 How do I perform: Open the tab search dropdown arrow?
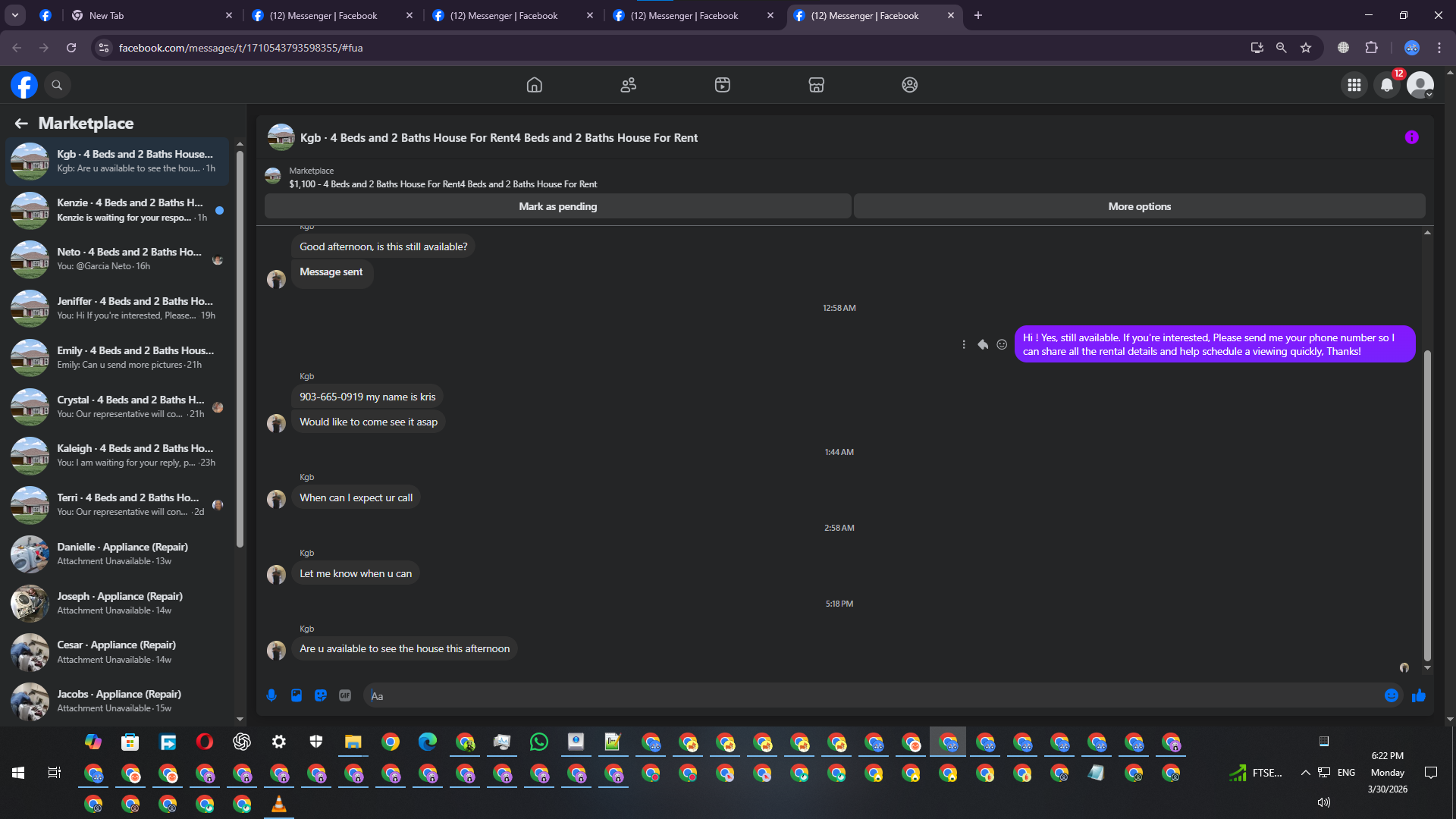pos(15,15)
